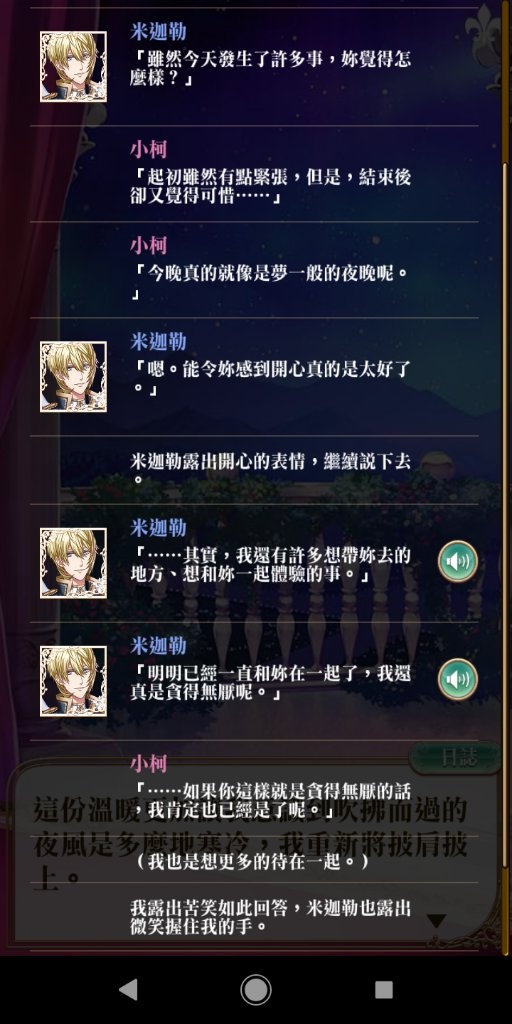This screenshot has width=512, height=1024.
Task: Play voice for line 「明明已經一直和妳在一起了」
Action: click(x=458, y=679)
